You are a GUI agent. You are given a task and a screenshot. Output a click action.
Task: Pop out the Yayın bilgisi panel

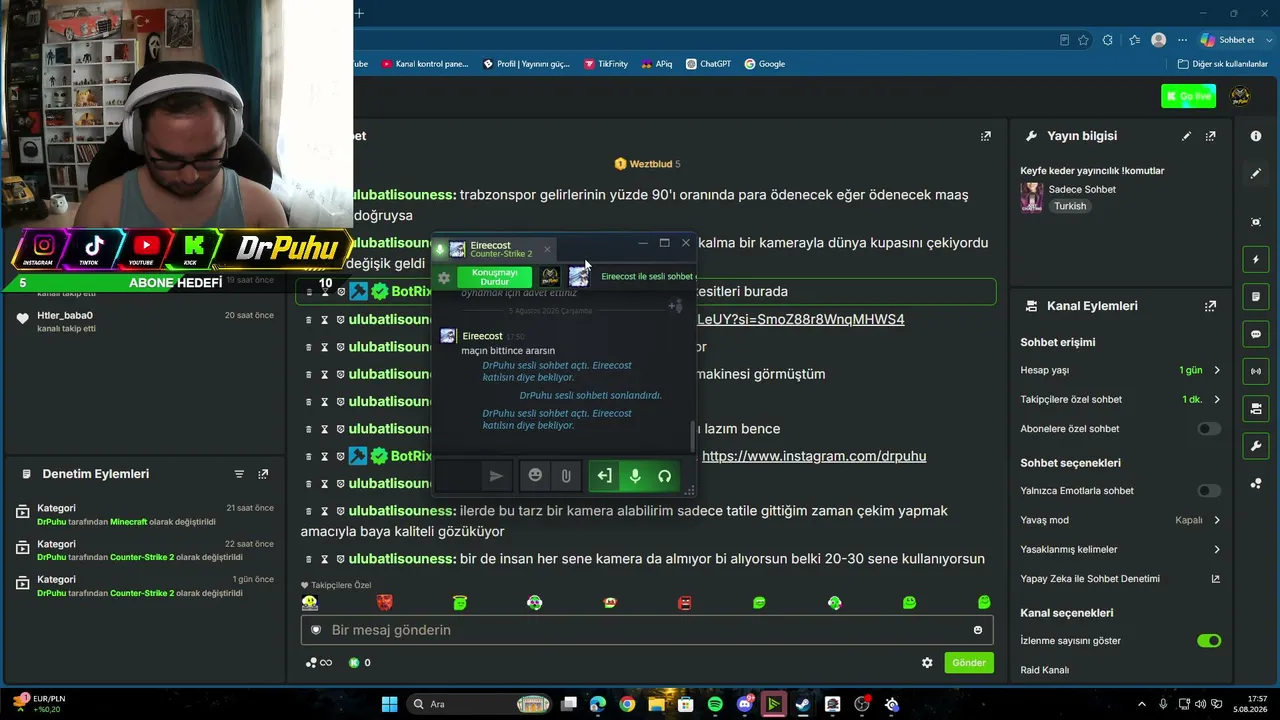(1211, 136)
